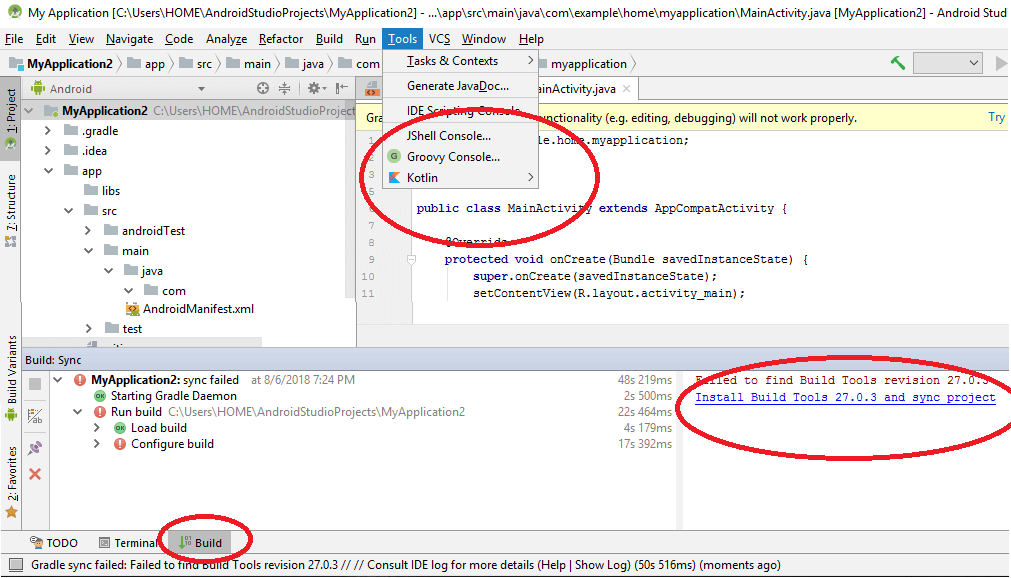Open Project panel settings gear
The height and width of the screenshot is (578, 1011).
[x=316, y=88]
